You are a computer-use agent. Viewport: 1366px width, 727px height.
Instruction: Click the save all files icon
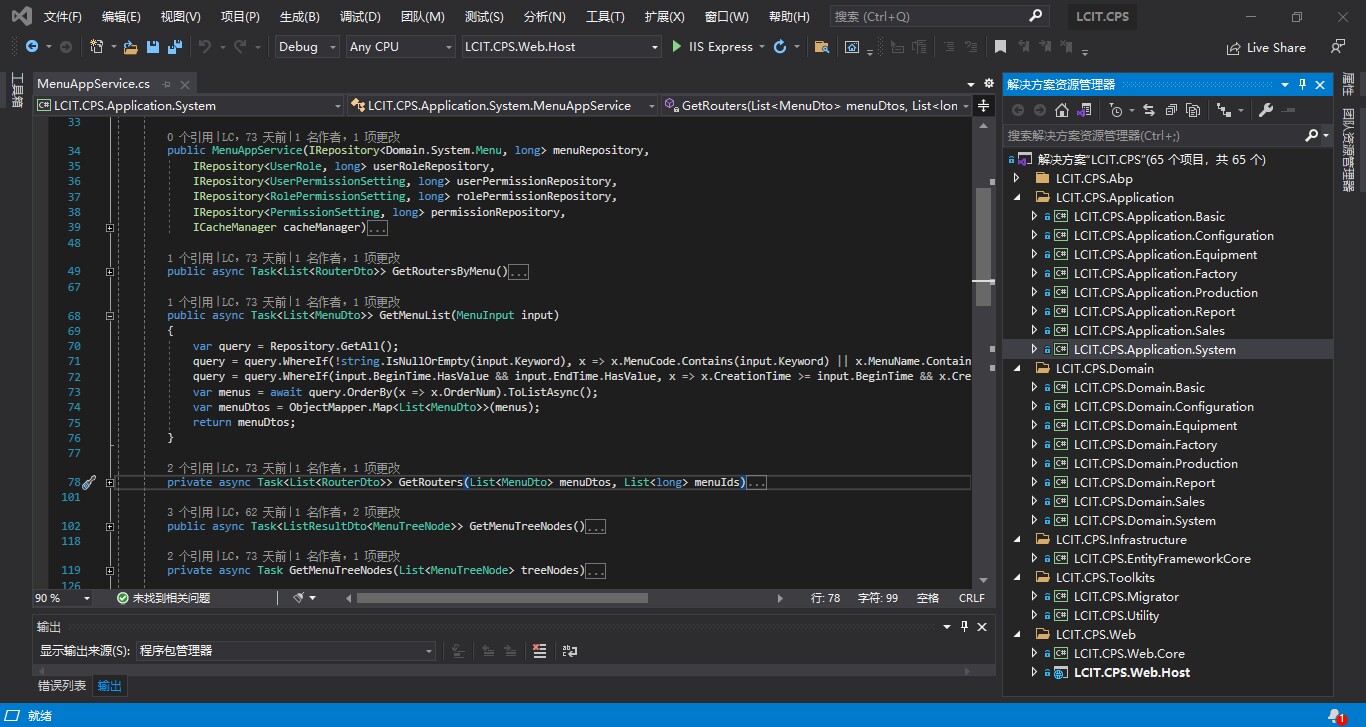pos(175,47)
